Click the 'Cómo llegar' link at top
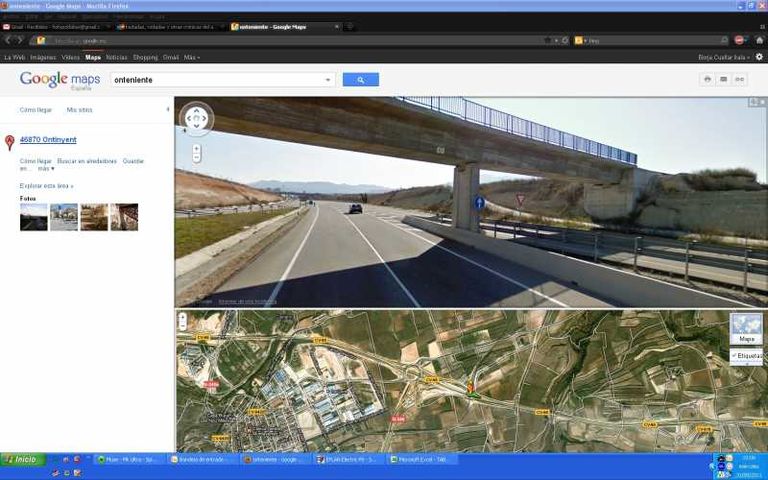 (x=36, y=109)
